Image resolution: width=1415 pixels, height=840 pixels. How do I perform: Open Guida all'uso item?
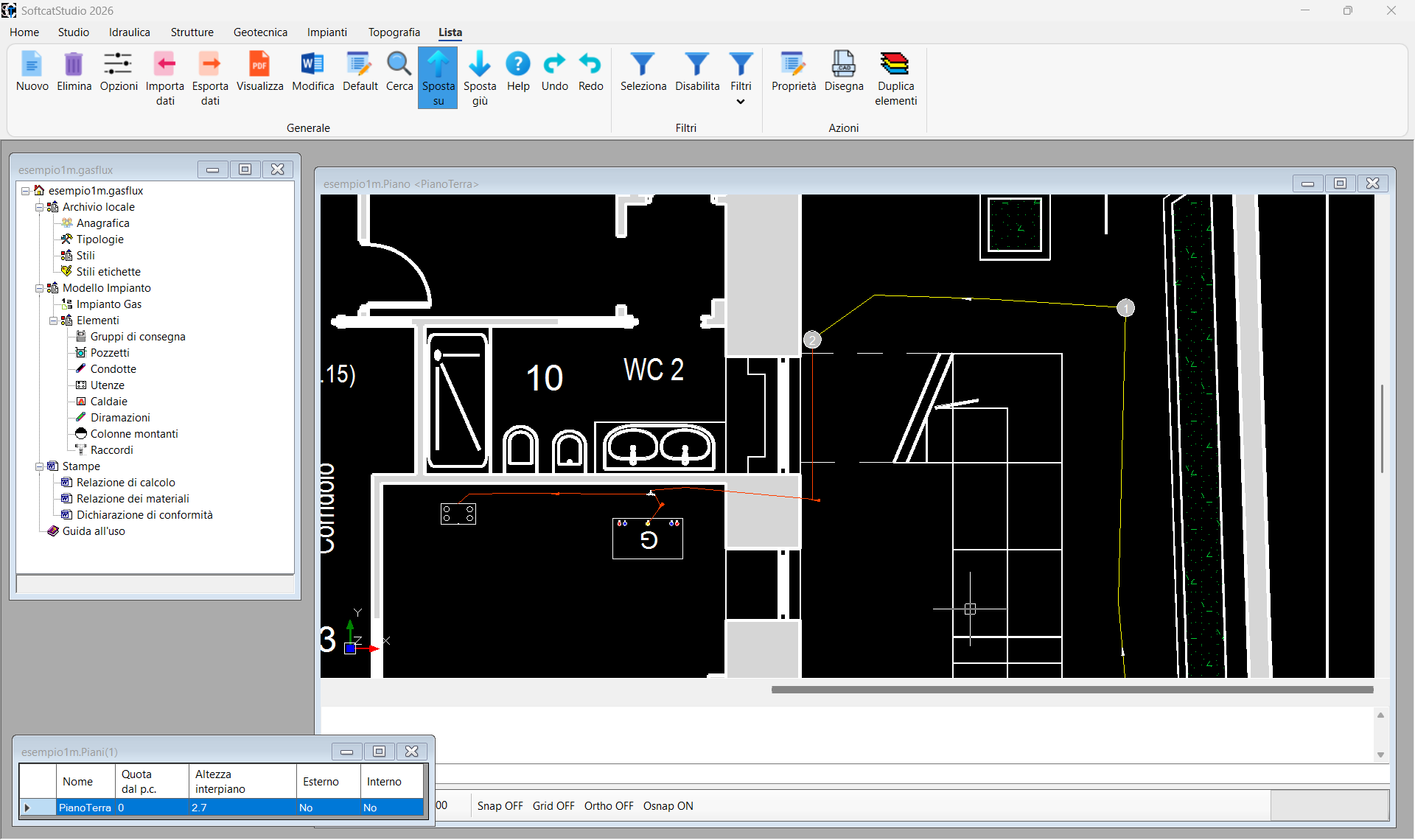coord(94,531)
